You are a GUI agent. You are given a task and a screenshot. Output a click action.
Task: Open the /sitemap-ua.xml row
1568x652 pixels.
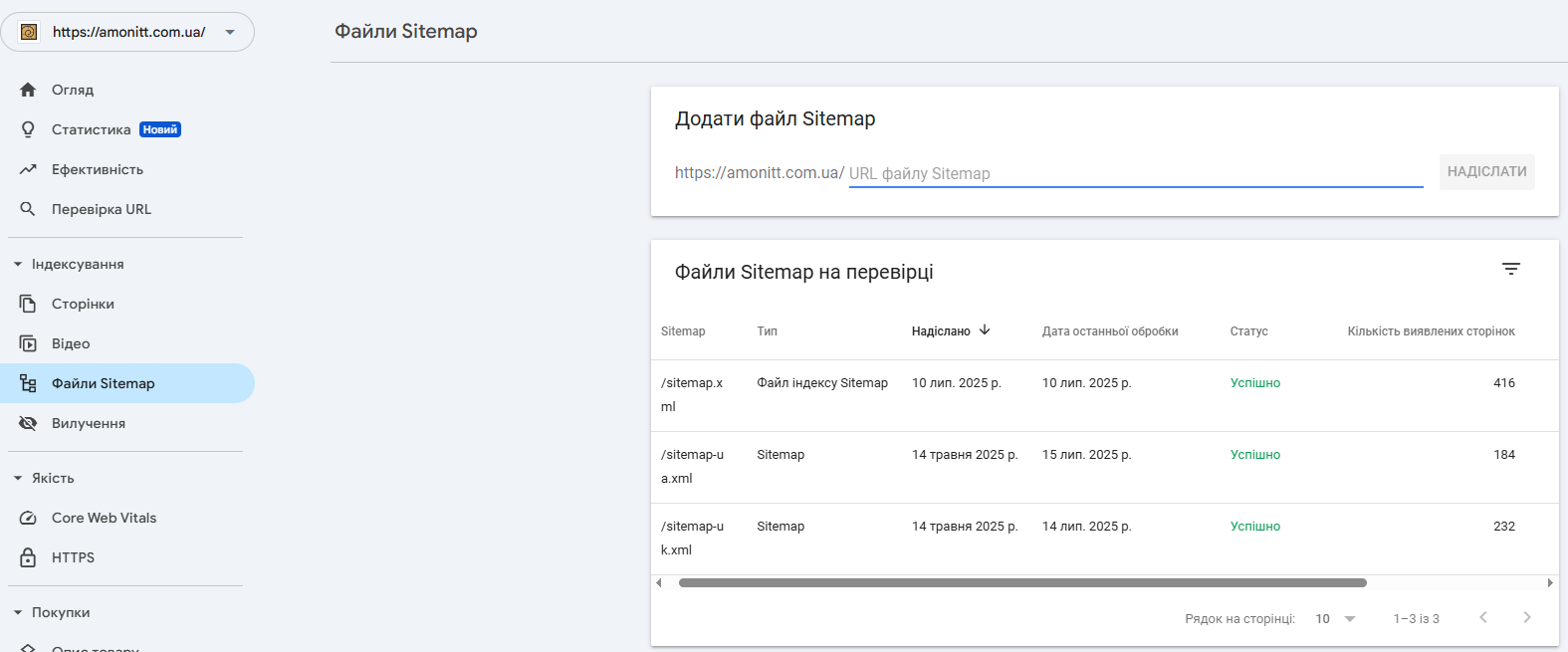coord(1105,467)
